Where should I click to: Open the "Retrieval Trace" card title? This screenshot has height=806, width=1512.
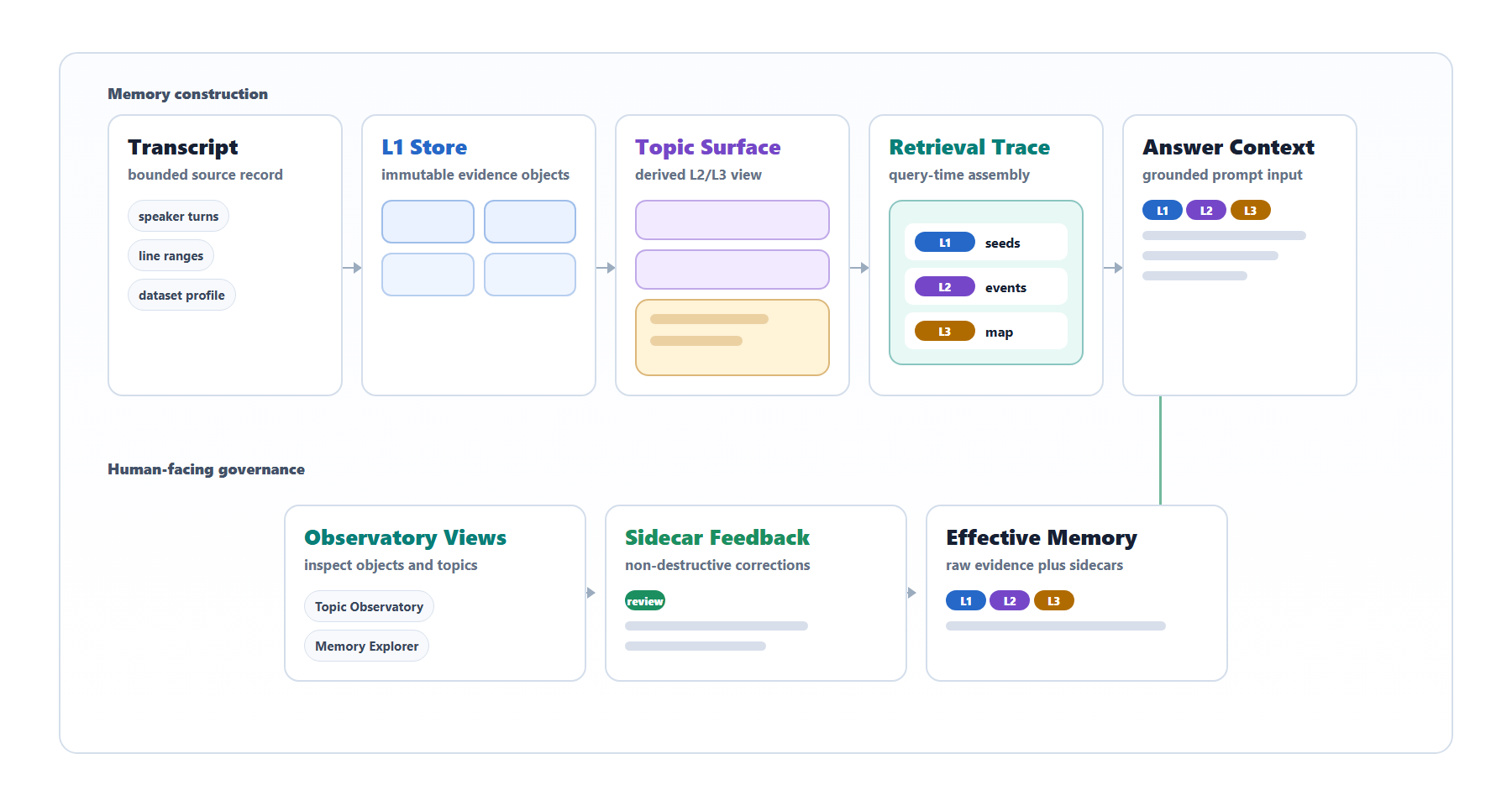(x=969, y=147)
